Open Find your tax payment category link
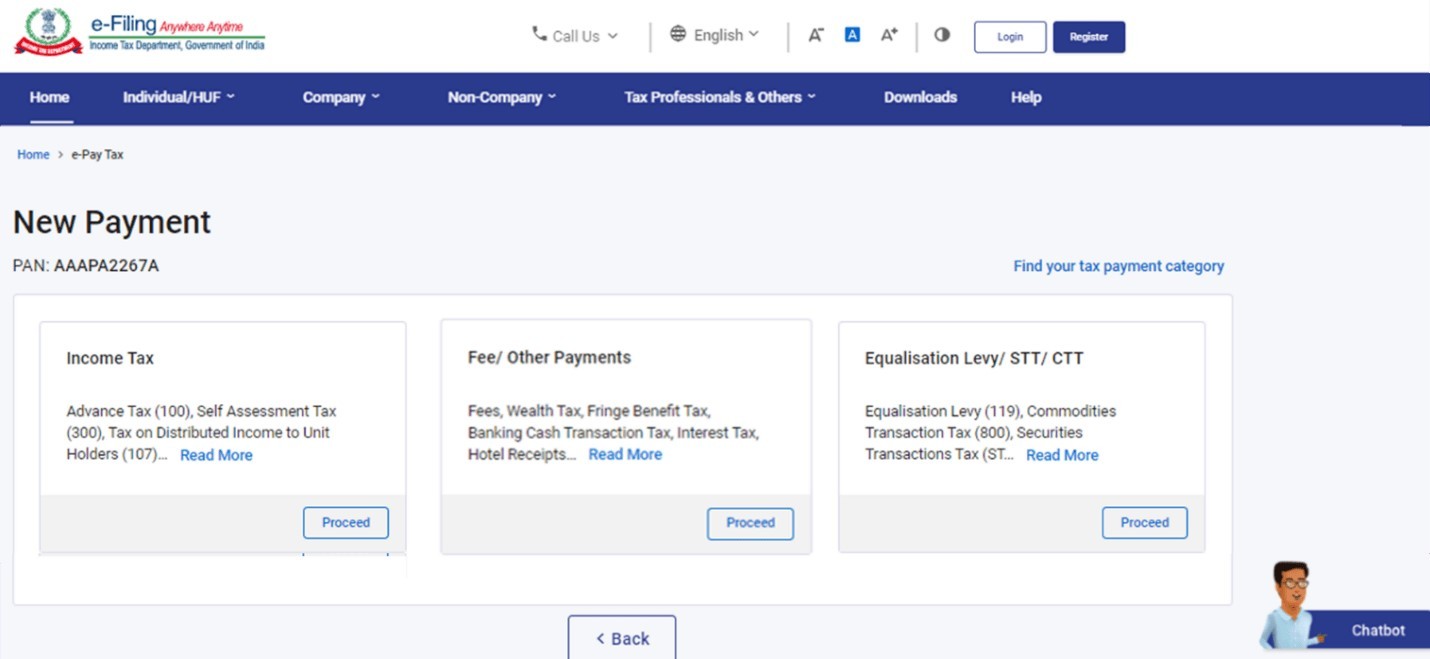 tap(1118, 266)
